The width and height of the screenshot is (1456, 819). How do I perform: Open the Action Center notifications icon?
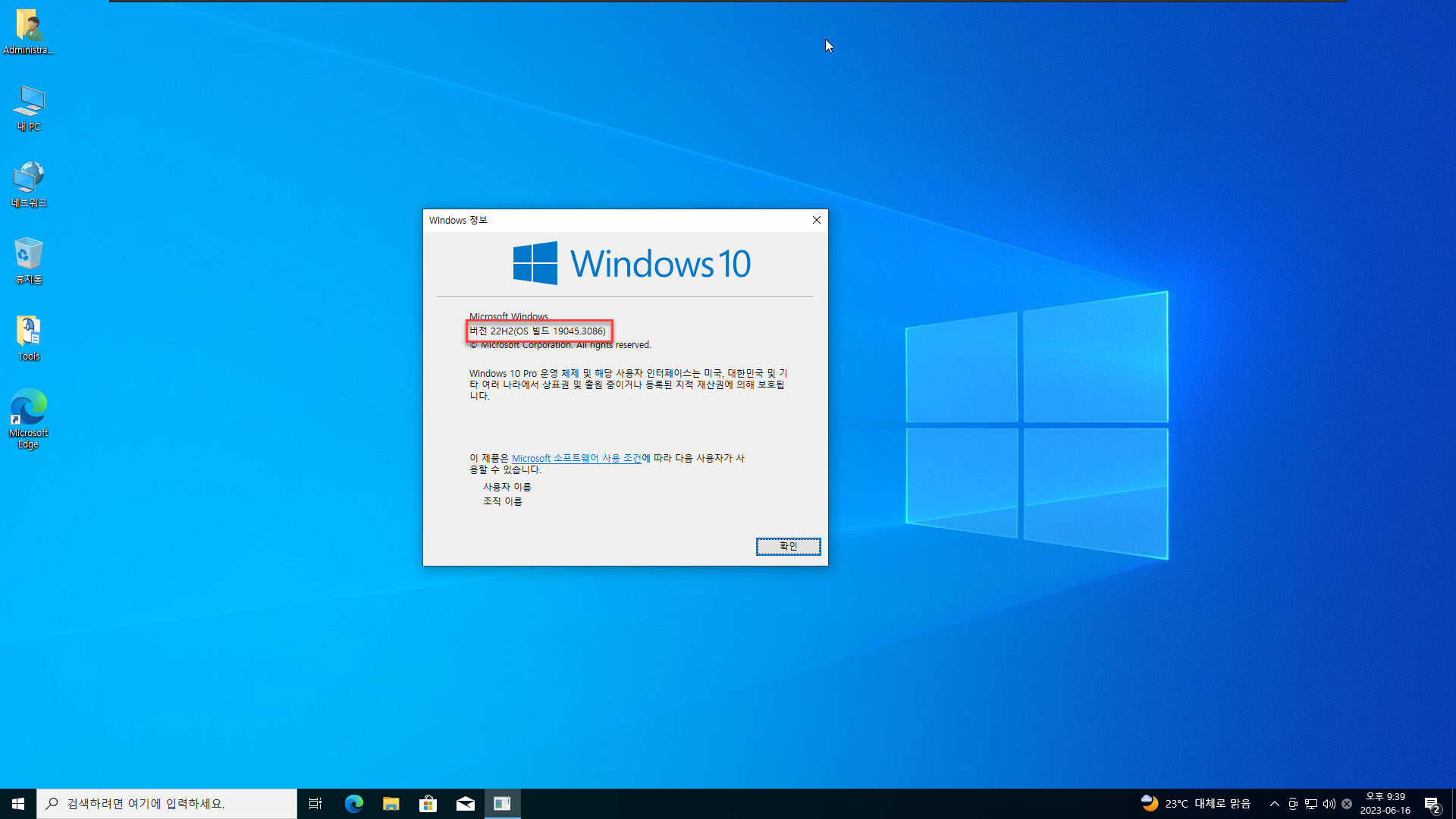(1432, 804)
